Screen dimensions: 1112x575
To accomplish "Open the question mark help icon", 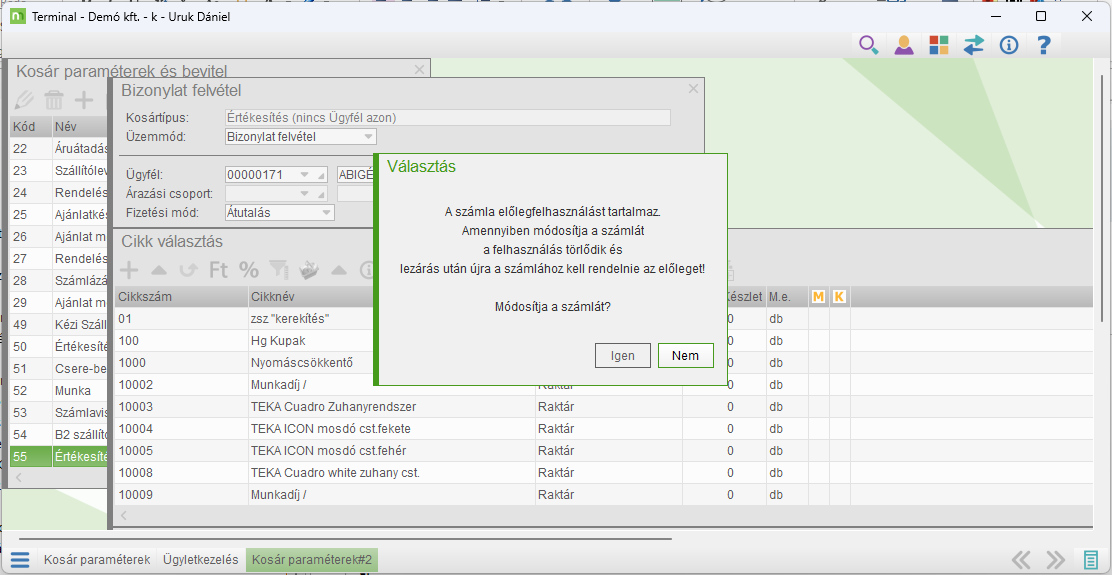I will (1043, 45).
